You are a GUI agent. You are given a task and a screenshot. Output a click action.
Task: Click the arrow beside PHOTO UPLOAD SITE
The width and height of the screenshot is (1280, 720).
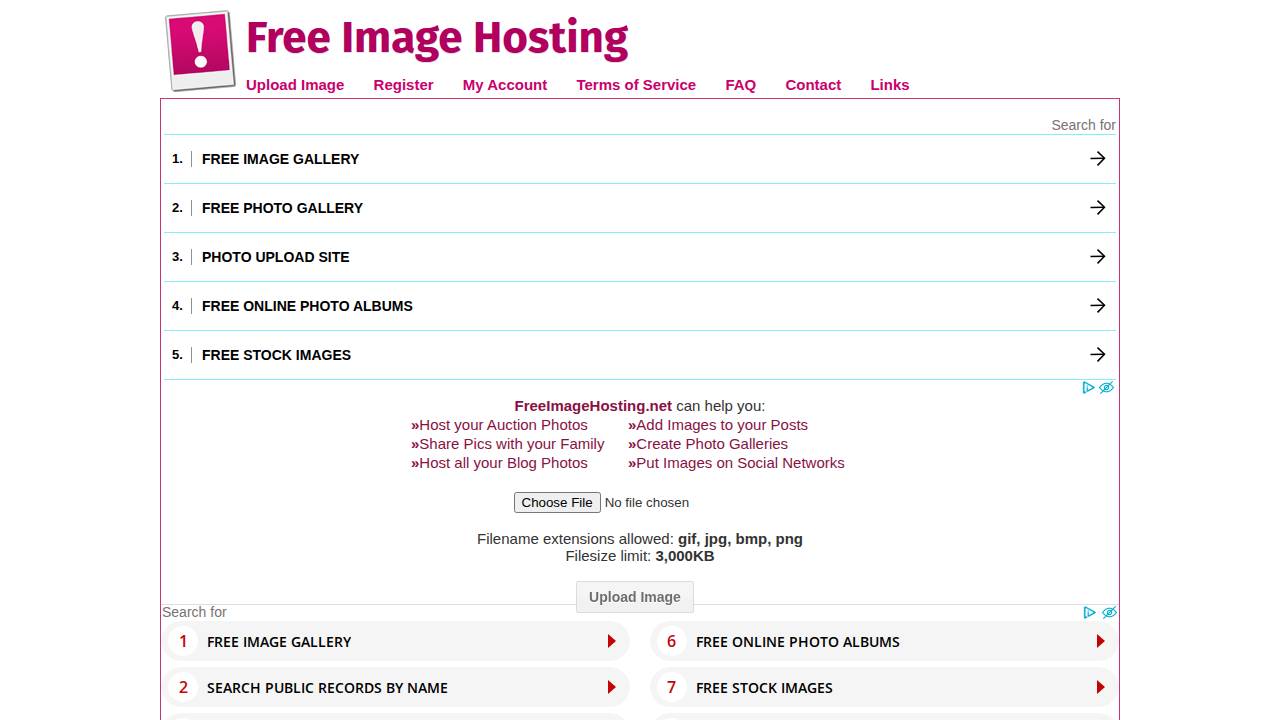[x=1097, y=256]
